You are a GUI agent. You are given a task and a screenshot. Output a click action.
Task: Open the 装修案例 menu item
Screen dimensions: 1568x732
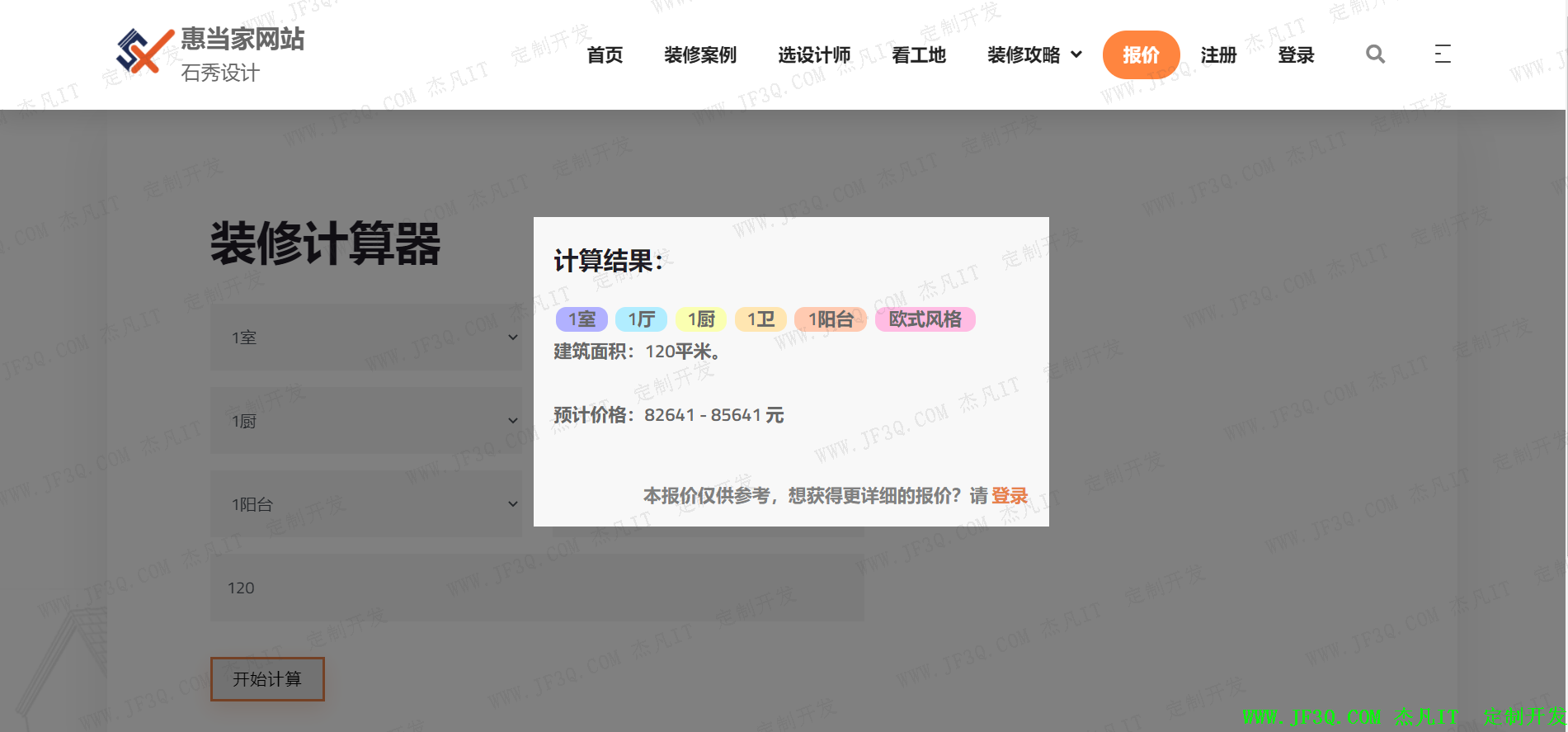pyautogui.click(x=700, y=55)
